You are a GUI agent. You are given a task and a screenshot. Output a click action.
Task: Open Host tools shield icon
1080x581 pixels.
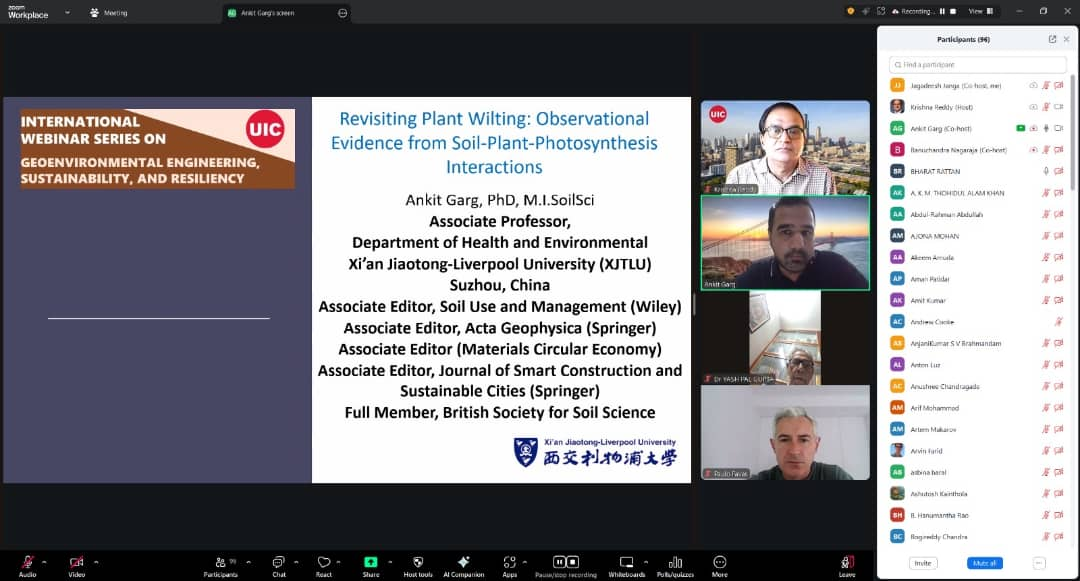coord(418,563)
